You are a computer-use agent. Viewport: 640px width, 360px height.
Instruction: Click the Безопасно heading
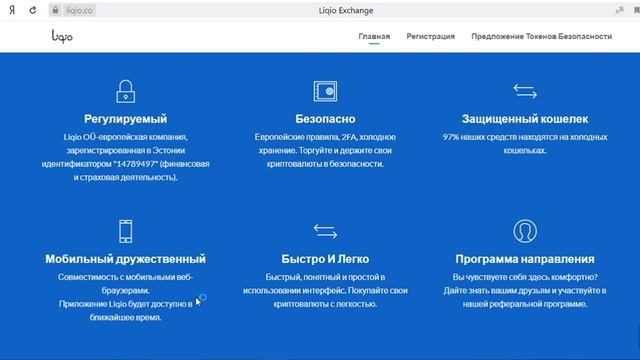(325, 119)
